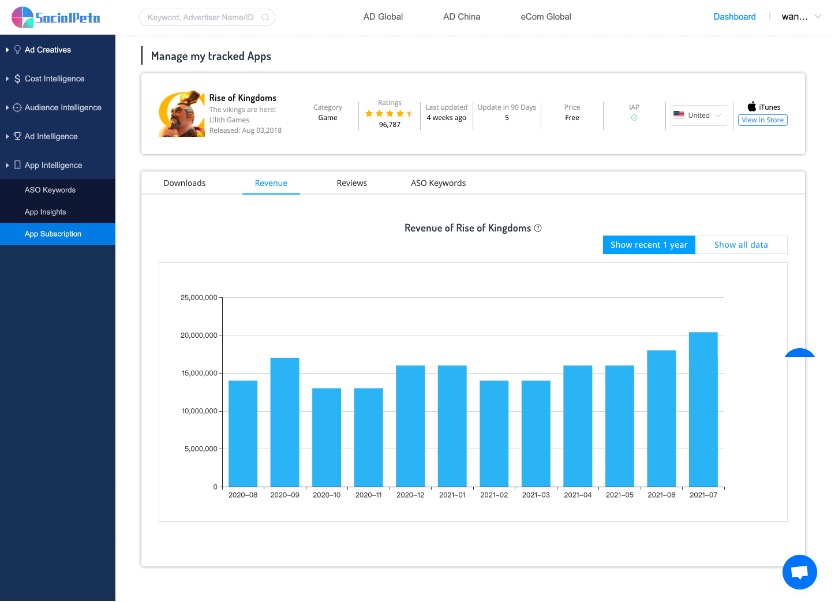
Task: Click the 2021-05 revenue bar
Action: [619, 426]
